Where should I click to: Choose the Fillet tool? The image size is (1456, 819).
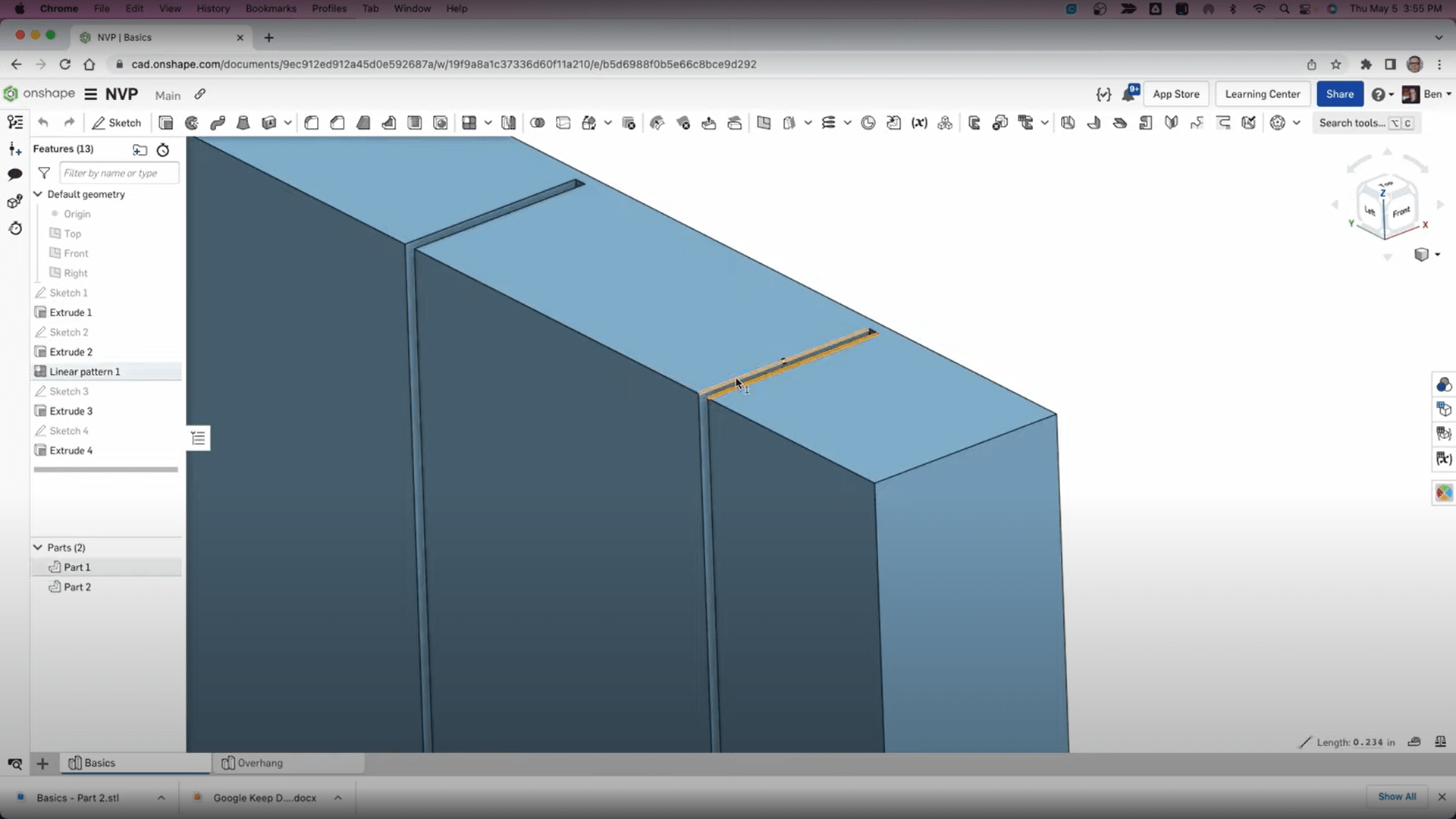[312, 123]
